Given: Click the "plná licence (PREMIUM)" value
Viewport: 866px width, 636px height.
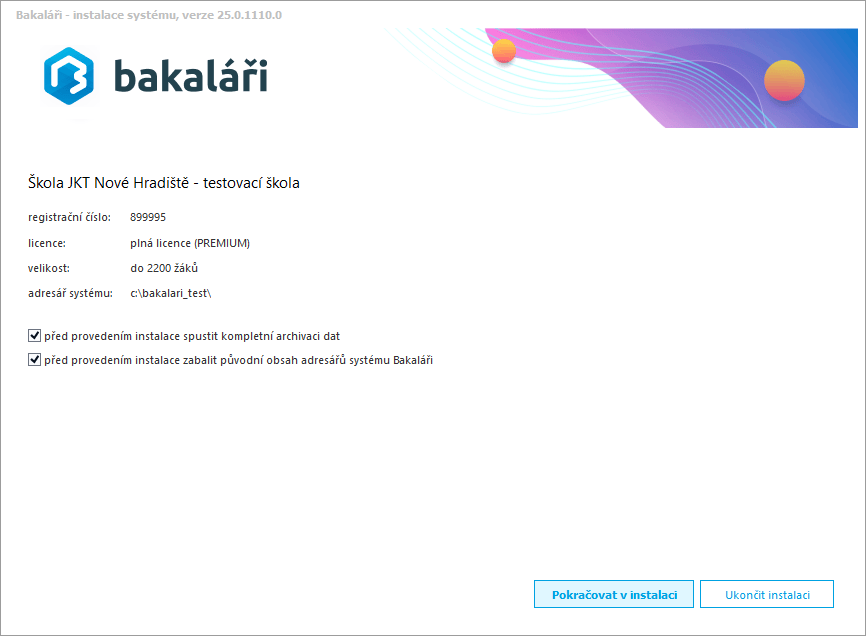Looking at the screenshot, I should point(190,243).
